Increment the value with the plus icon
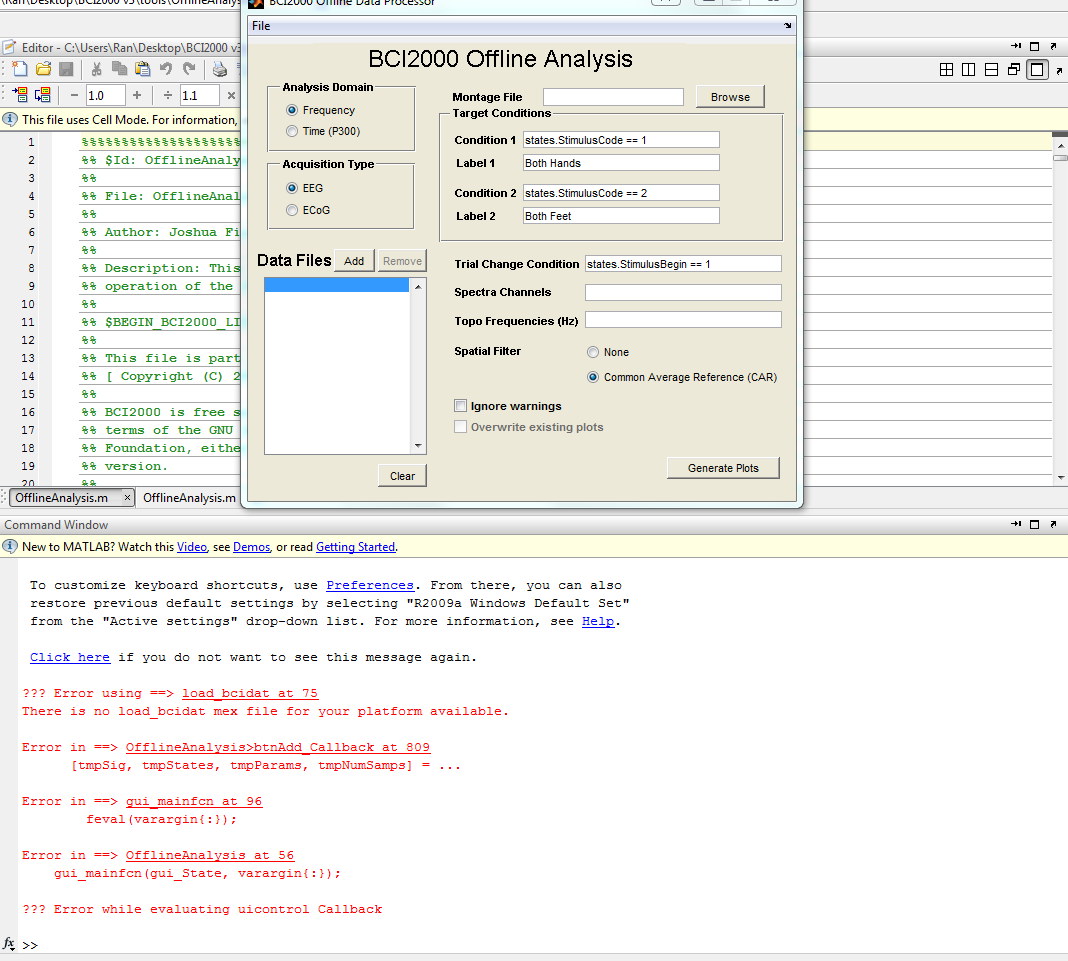 [x=137, y=95]
